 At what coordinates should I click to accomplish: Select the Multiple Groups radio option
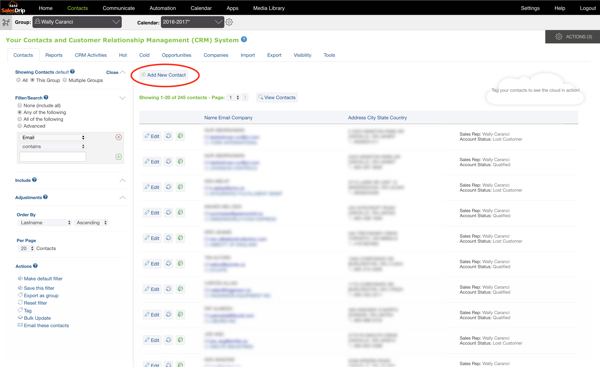(65, 80)
